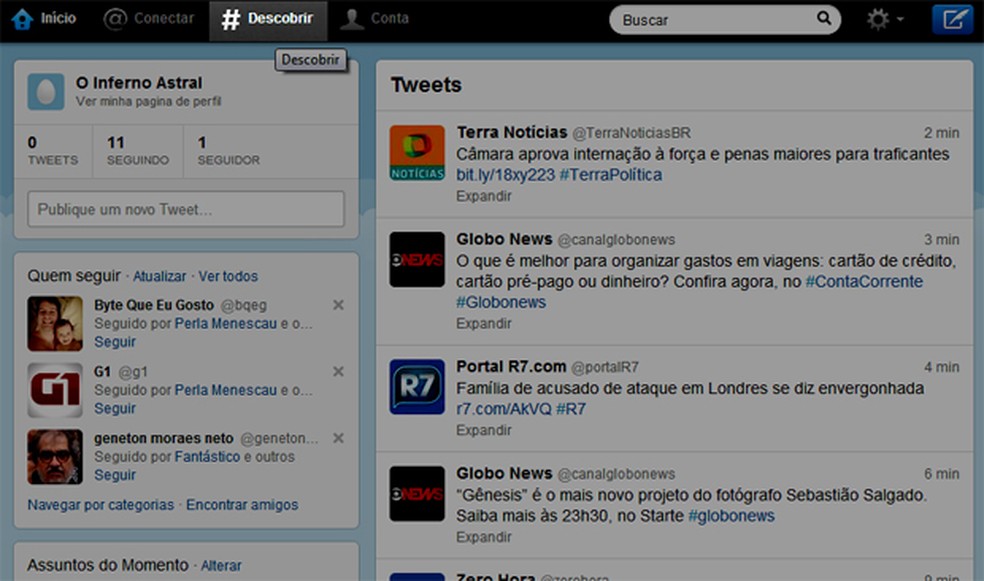984x581 pixels.
Task: View the 1 Seguidor count
Action: 228,151
